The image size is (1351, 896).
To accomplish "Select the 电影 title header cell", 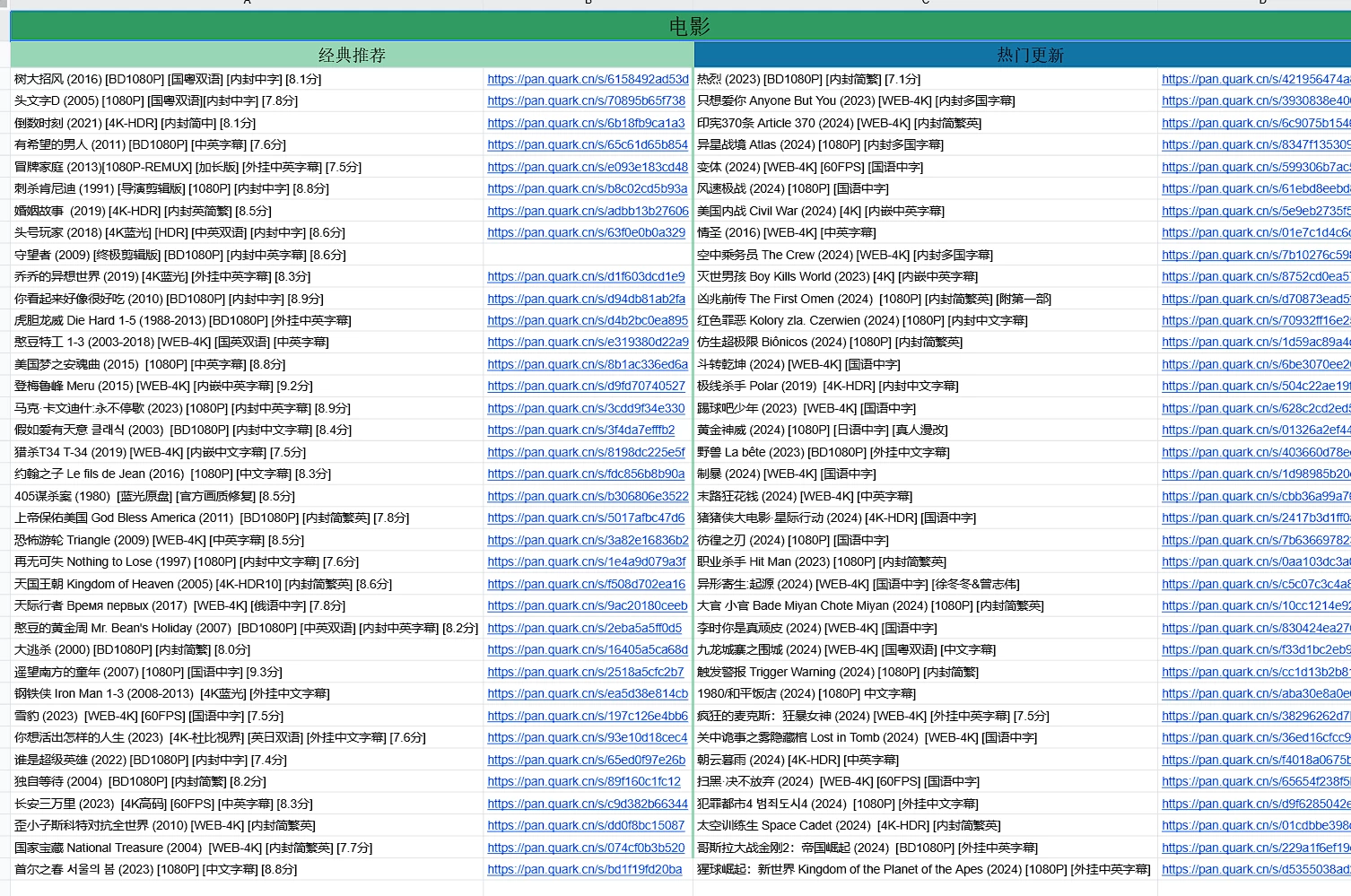I will coord(689,27).
